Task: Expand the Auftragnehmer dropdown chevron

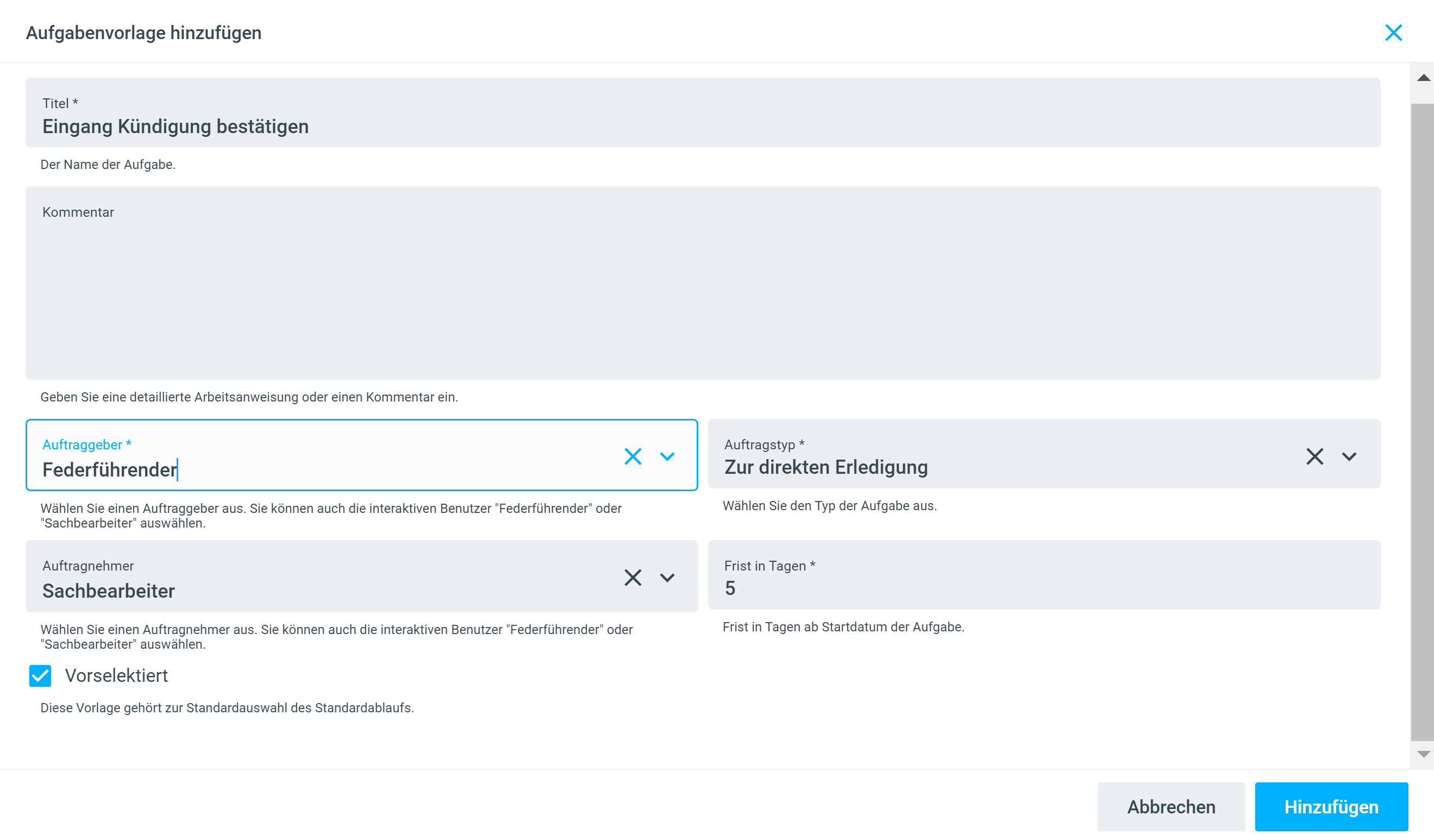Action: pos(667,578)
